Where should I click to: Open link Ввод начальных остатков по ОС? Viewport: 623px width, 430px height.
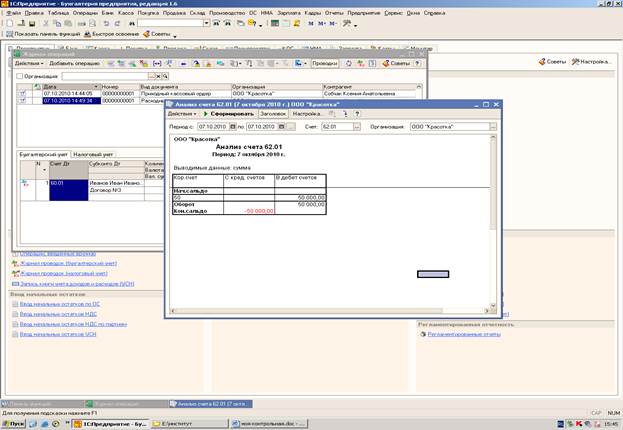60,304
